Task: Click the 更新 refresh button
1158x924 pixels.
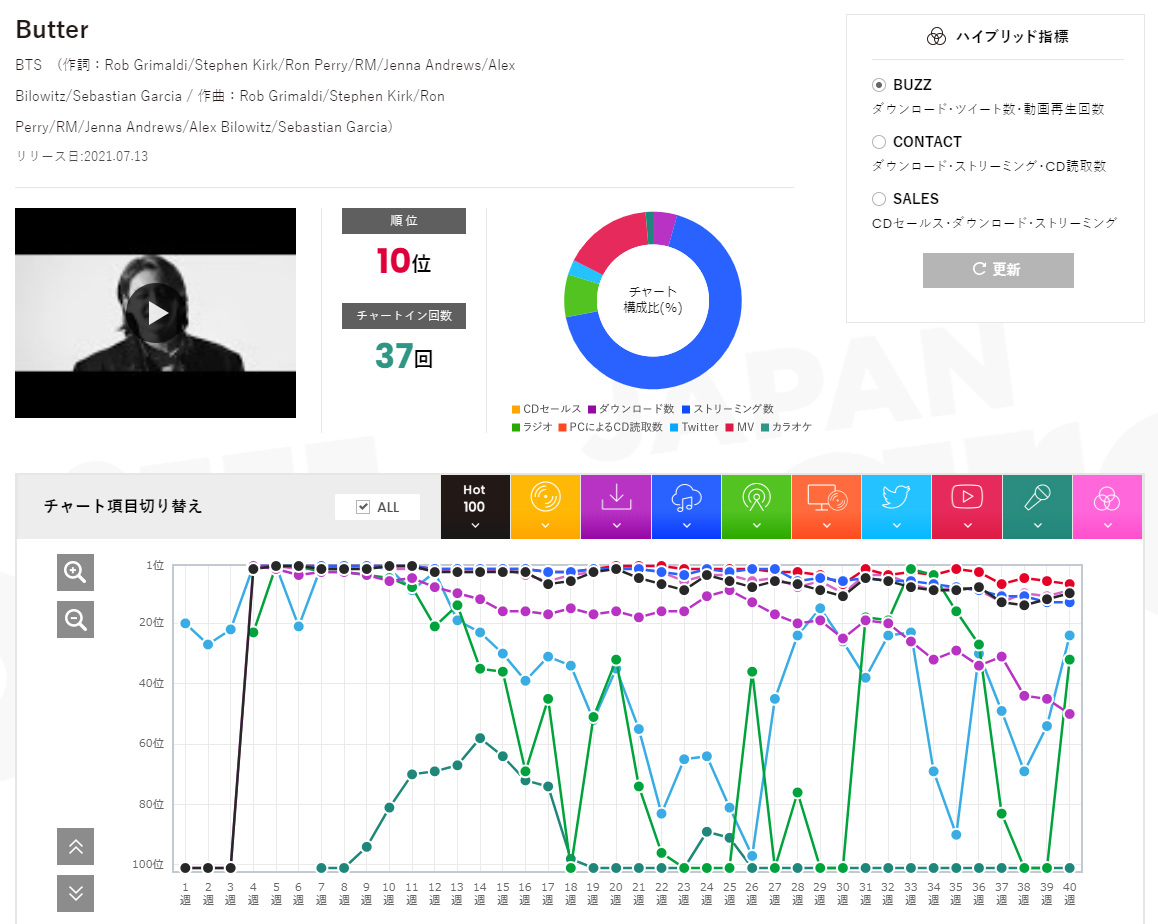Action: [998, 270]
